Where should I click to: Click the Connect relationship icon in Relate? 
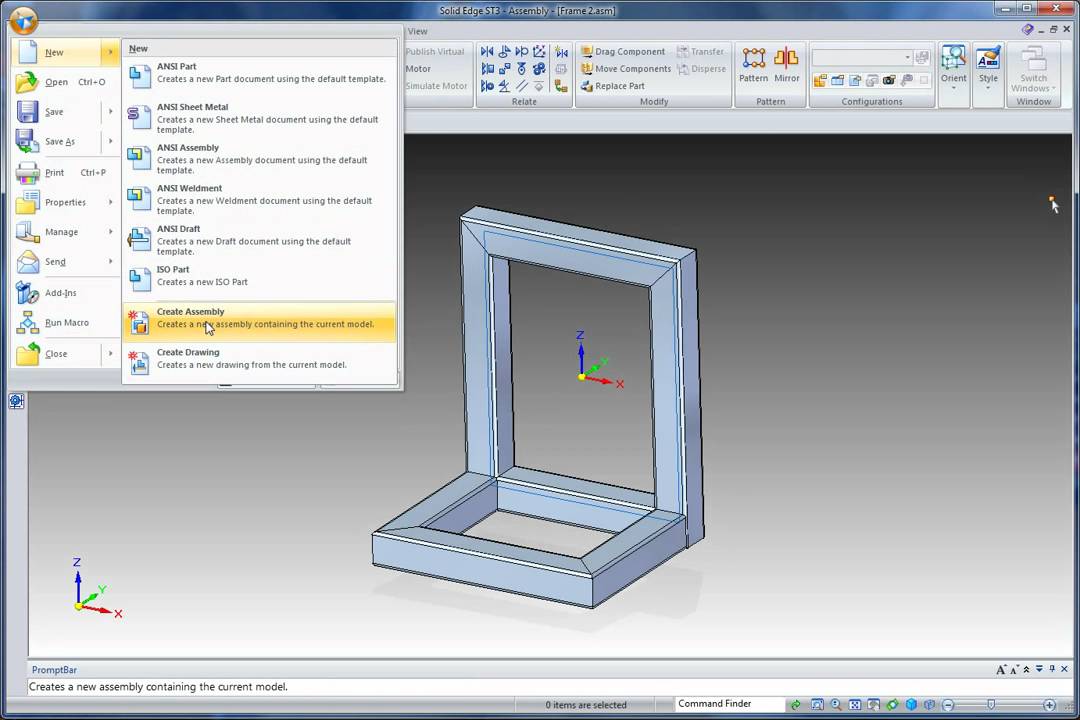point(504,69)
